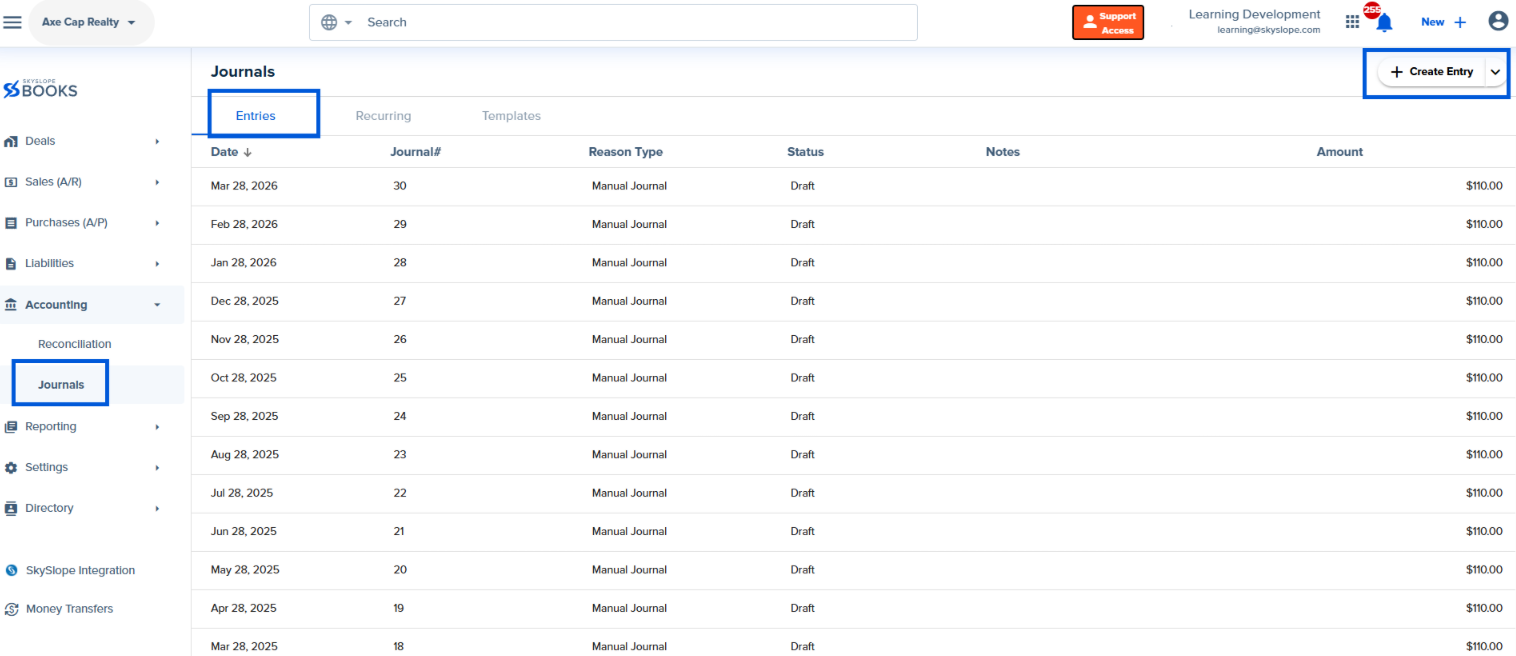
Task: Click the Support Access button
Action: (1108, 22)
